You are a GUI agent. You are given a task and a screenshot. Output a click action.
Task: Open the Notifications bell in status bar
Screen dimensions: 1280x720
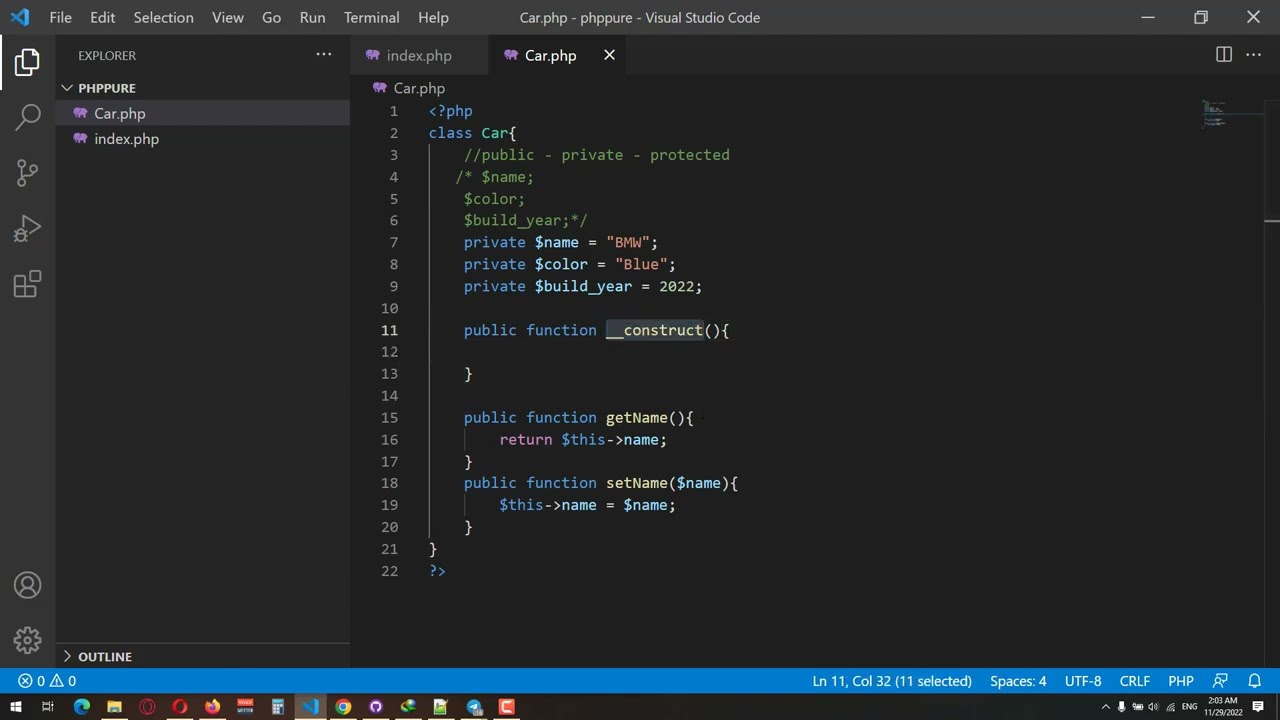click(1254, 681)
